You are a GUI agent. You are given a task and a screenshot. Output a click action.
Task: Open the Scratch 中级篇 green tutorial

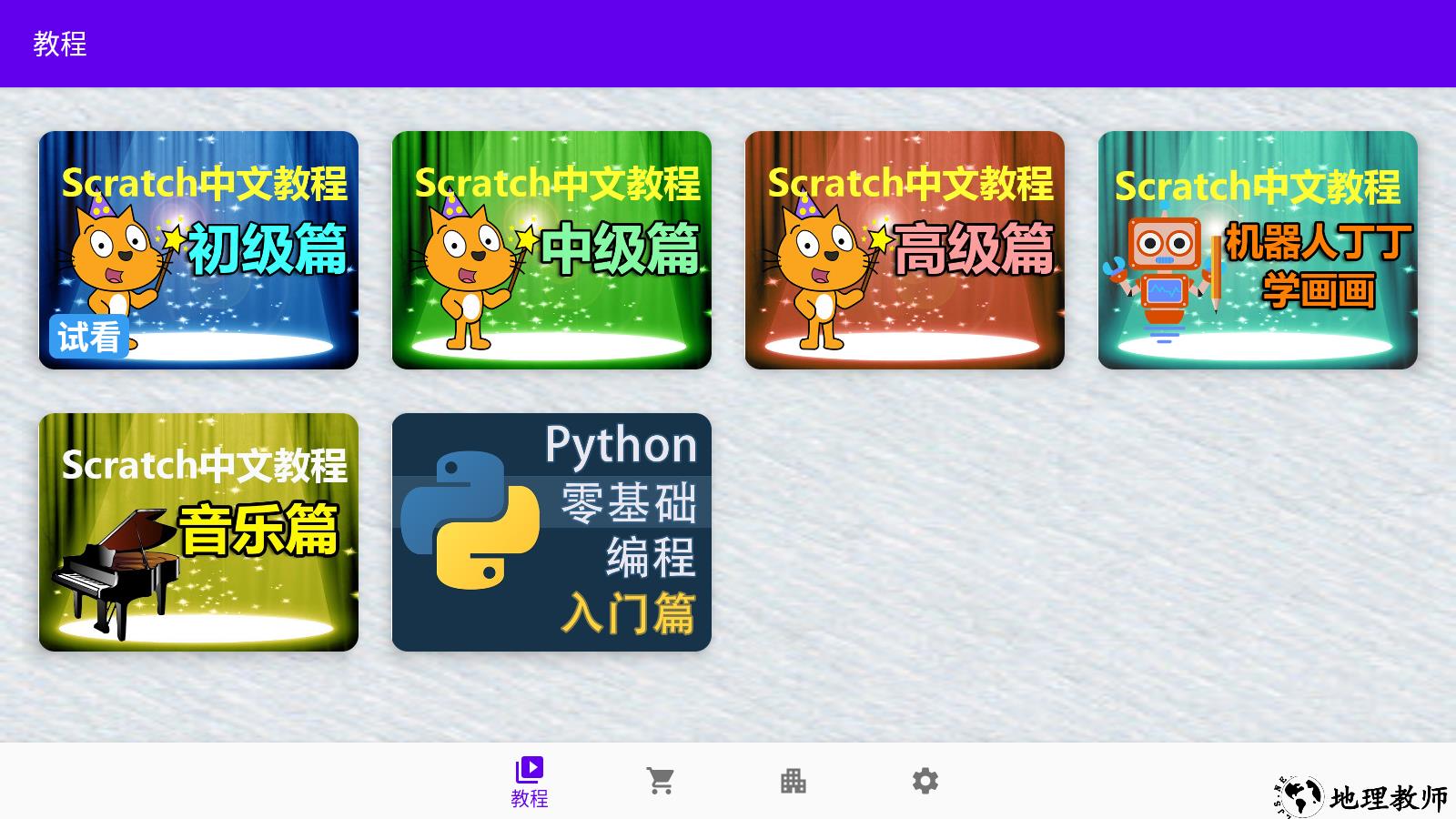pyautogui.click(x=621, y=248)
